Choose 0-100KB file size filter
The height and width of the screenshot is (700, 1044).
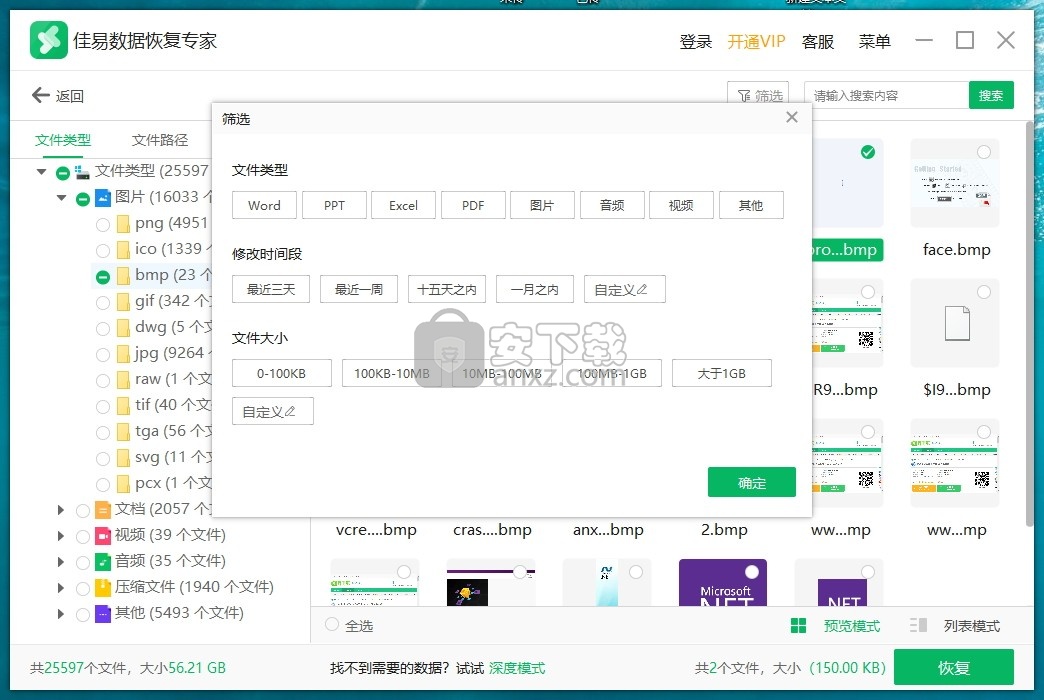coord(282,373)
